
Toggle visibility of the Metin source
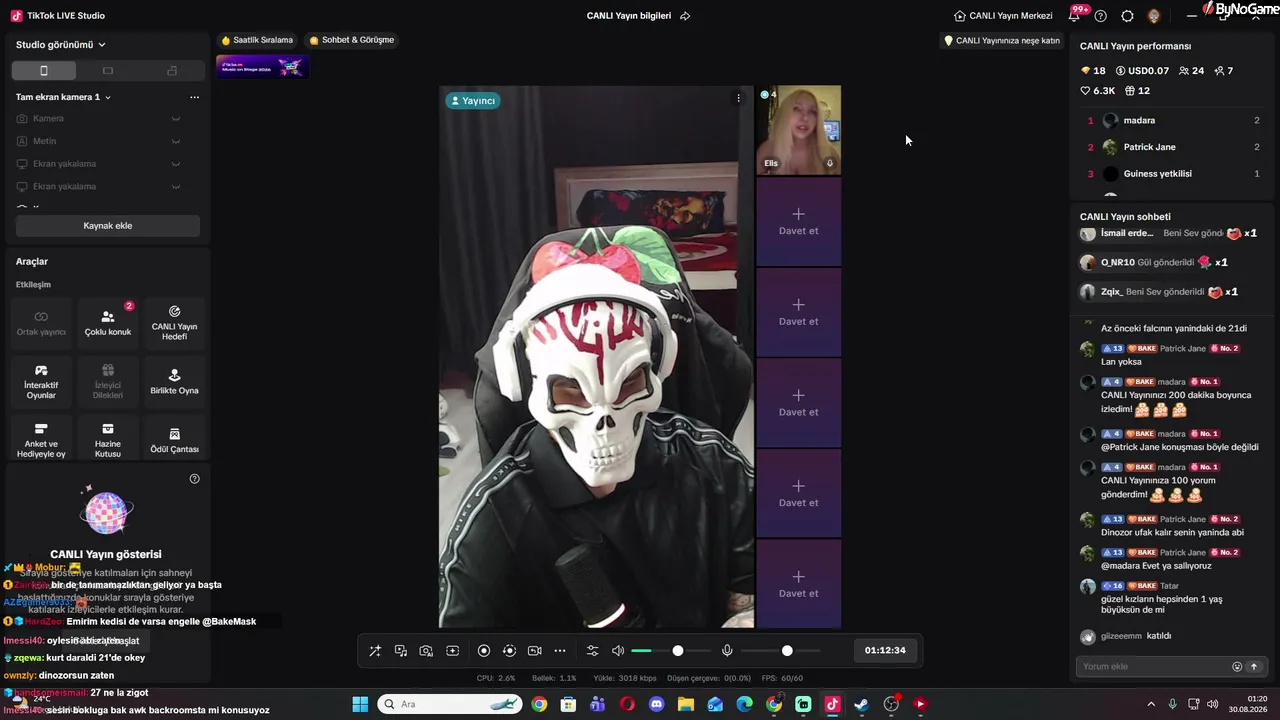click(x=176, y=141)
